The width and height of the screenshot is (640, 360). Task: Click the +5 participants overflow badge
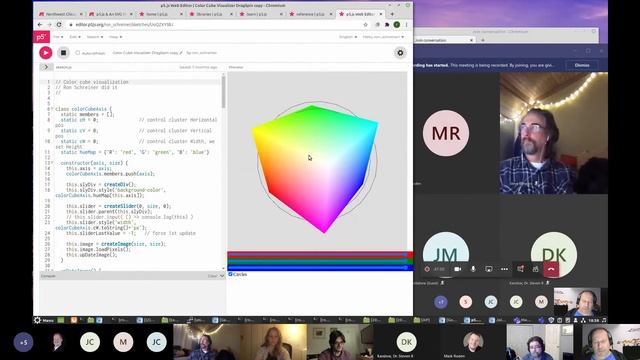pos(23,342)
